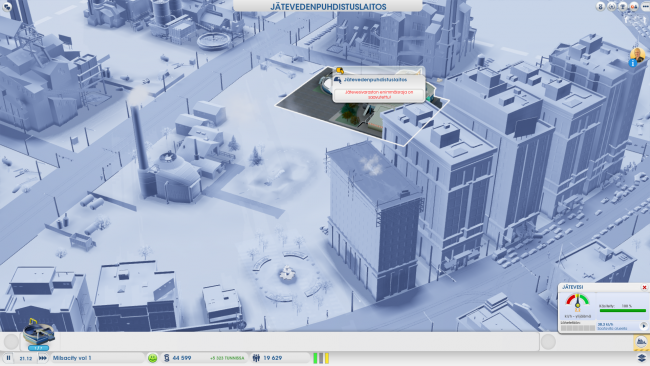Open the first round top-right icon

(x=600, y=7)
